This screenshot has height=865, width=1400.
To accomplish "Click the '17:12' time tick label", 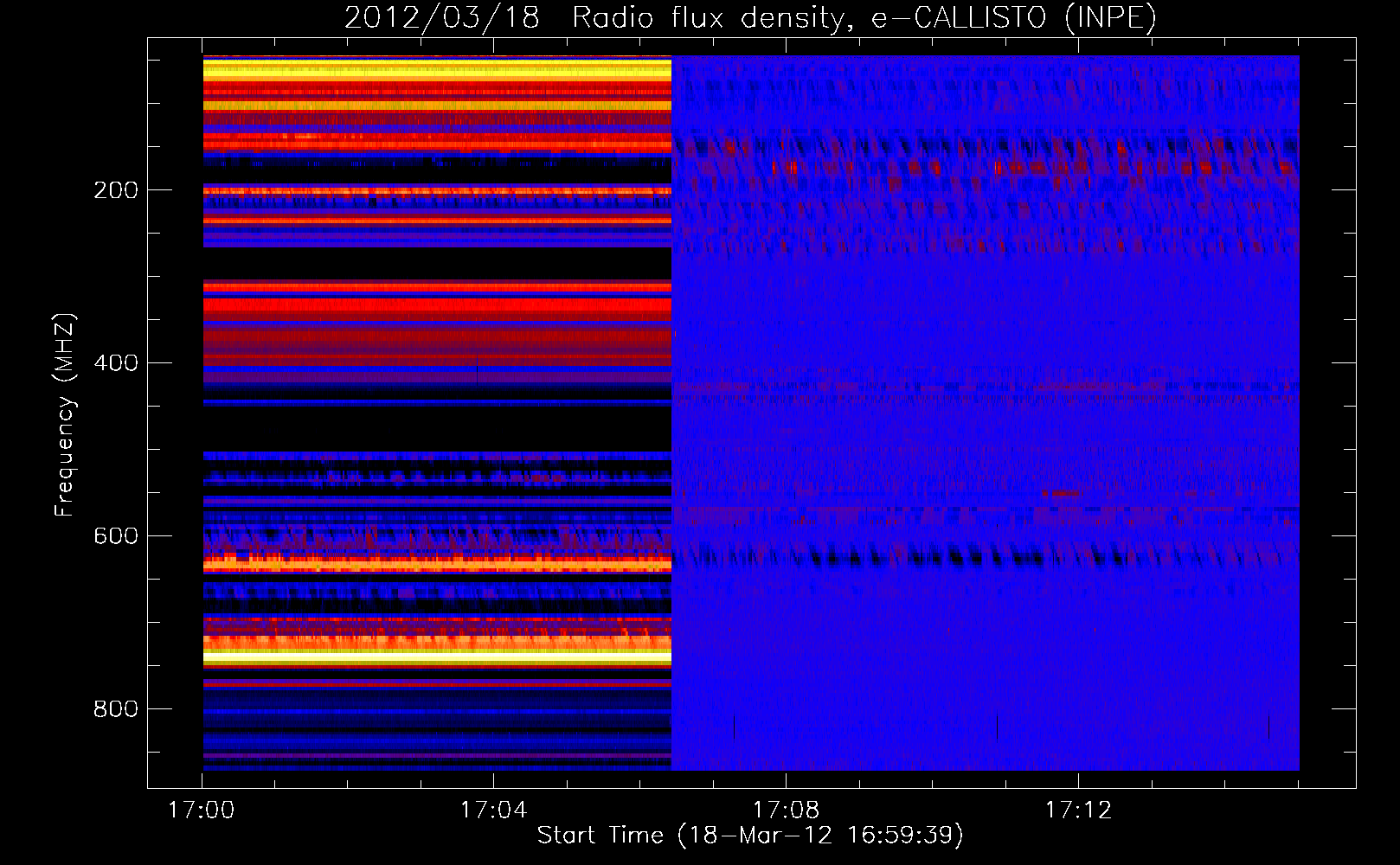I will point(1078,811).
